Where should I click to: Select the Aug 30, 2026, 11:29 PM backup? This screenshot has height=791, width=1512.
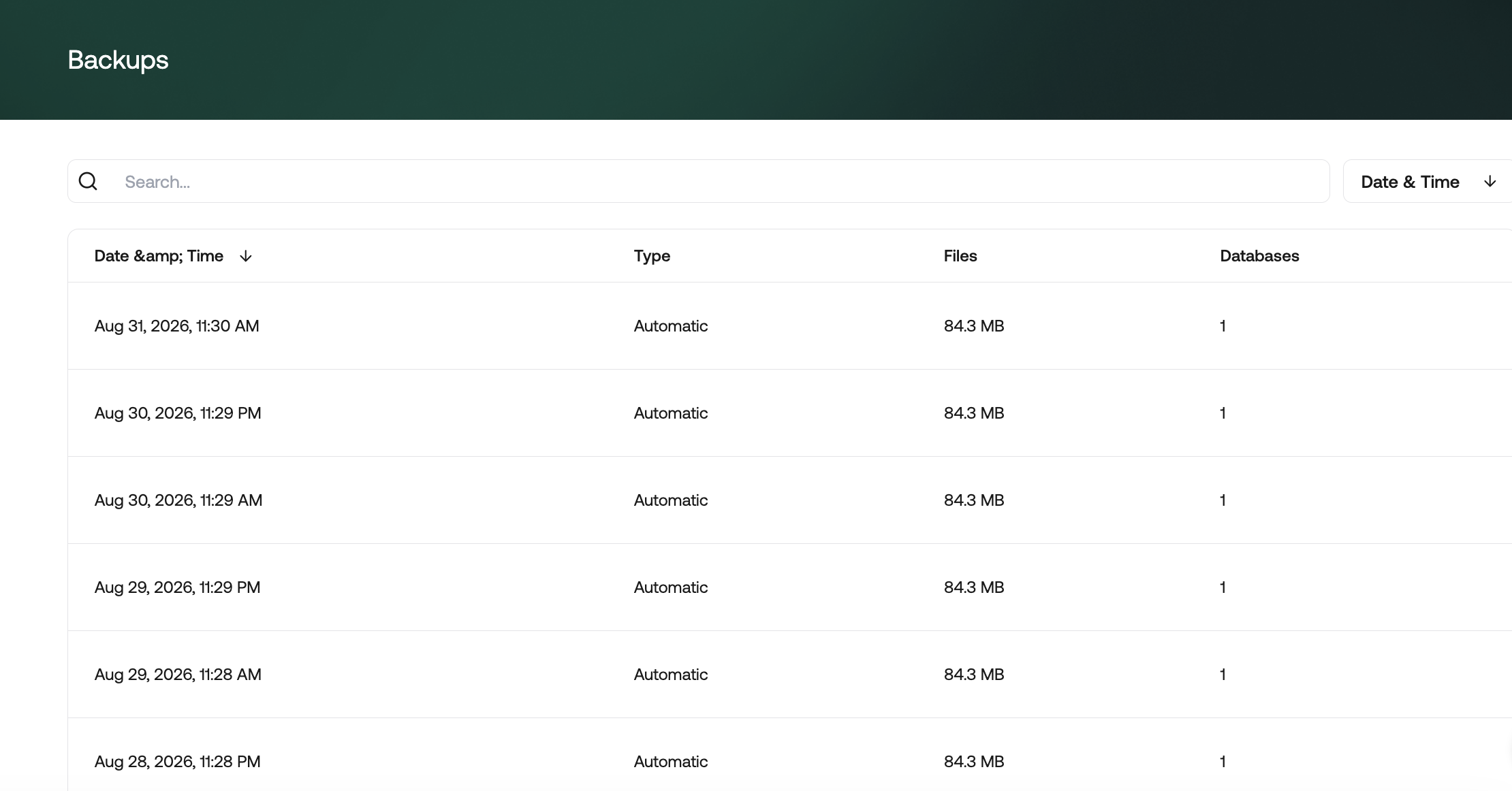[x=790, y=413]
